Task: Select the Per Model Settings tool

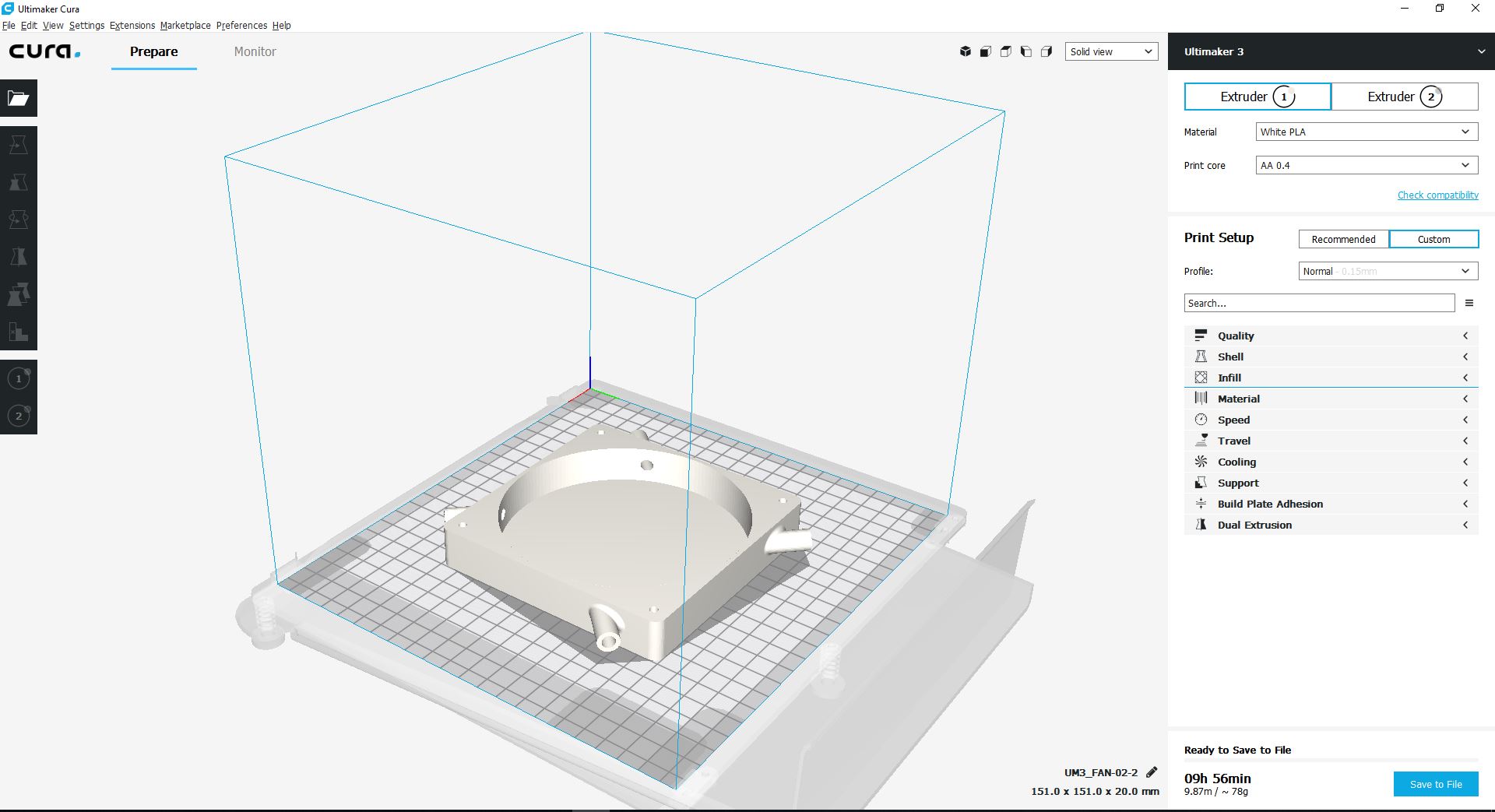Action: click(19, 294)
